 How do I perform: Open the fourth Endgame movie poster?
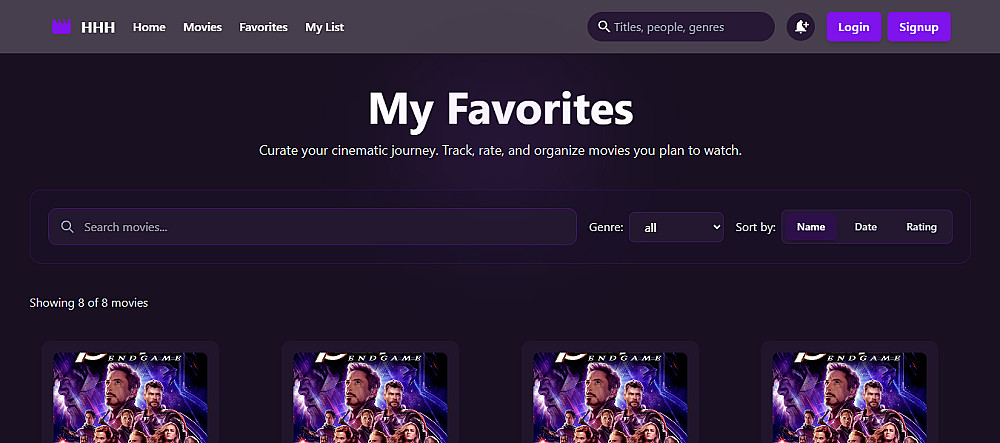click(x=849, y=397)
